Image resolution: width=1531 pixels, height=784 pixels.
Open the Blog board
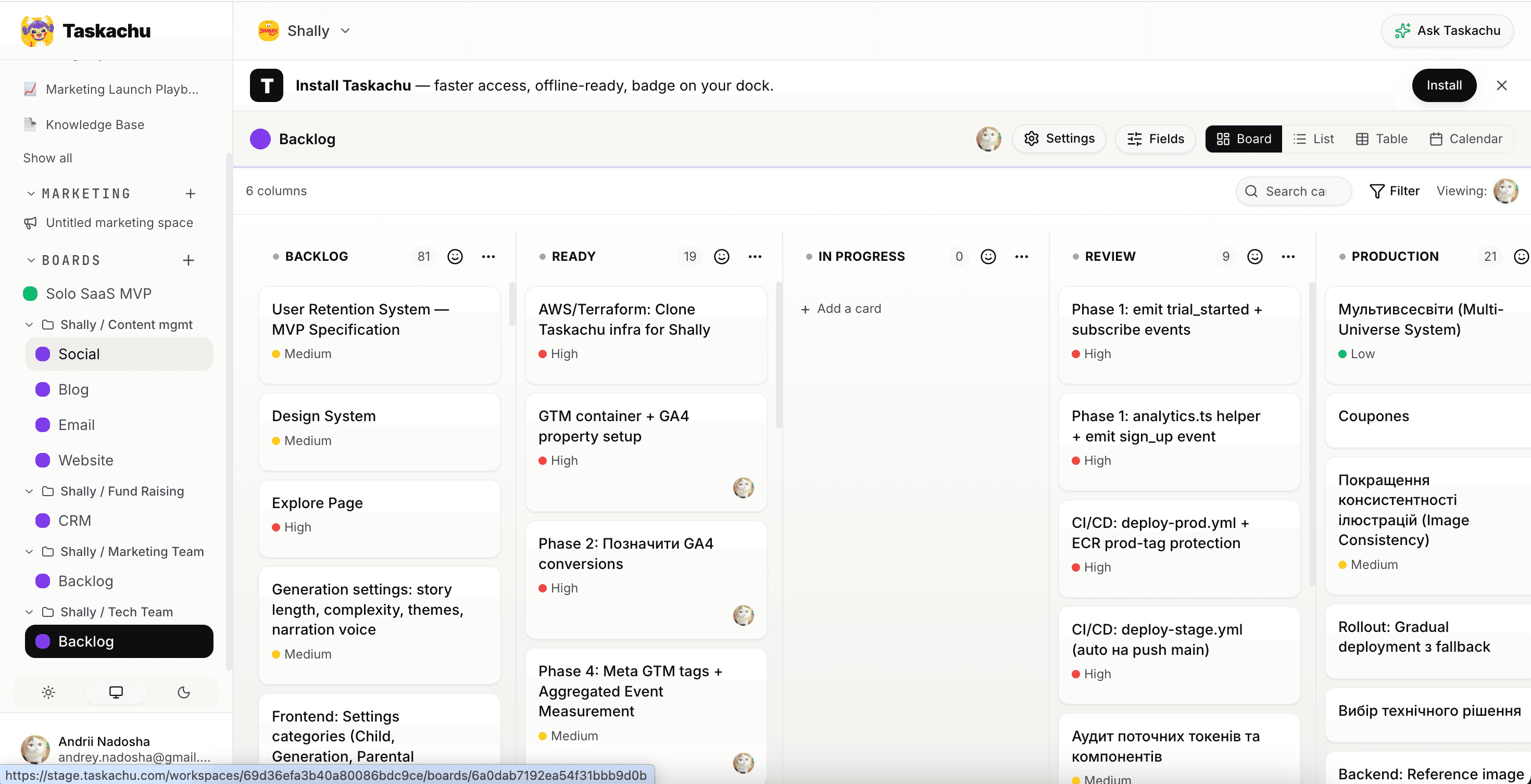pos(119,389)
